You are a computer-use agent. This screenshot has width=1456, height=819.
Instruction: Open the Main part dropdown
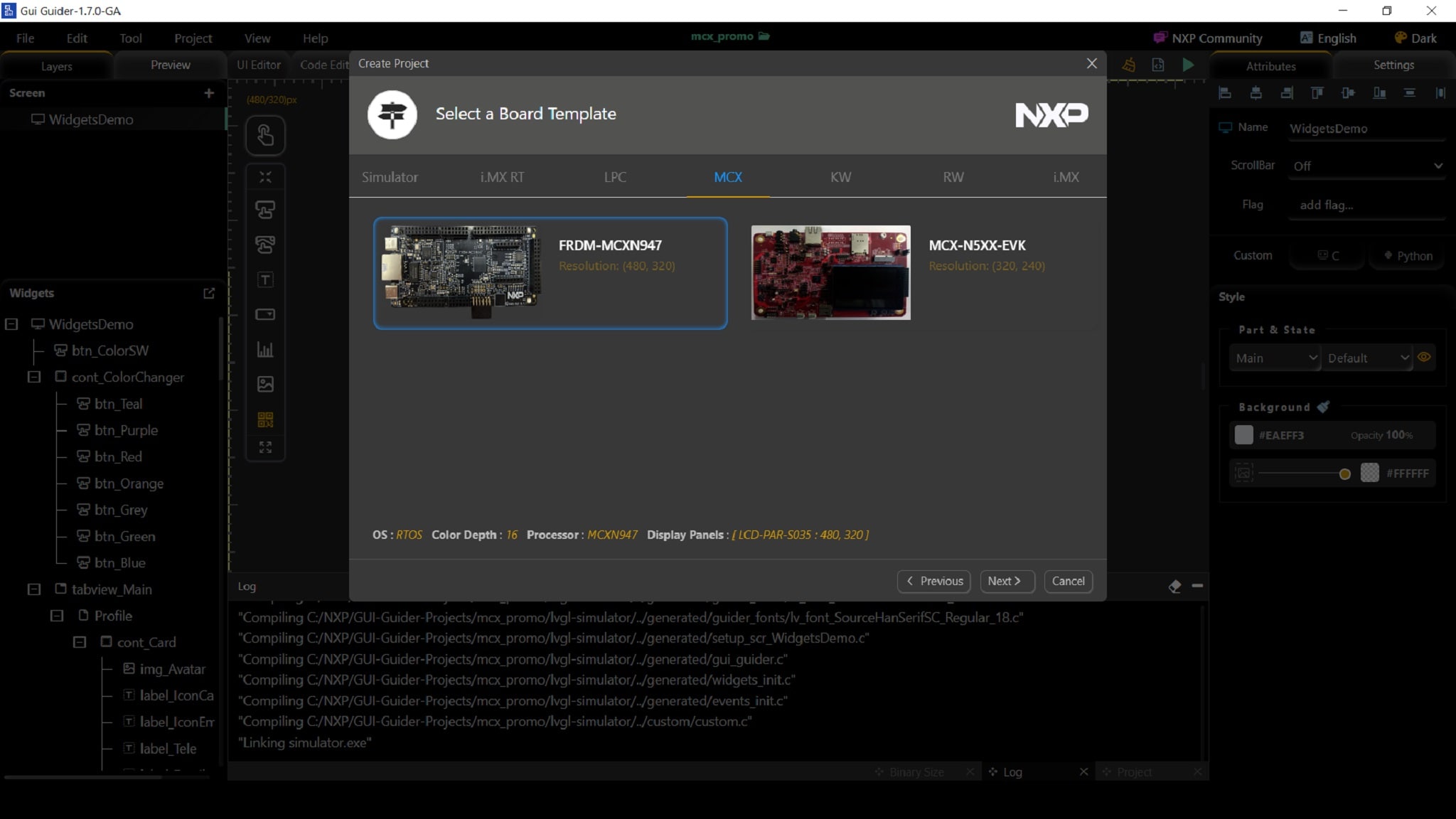[x=1275, y=358]
